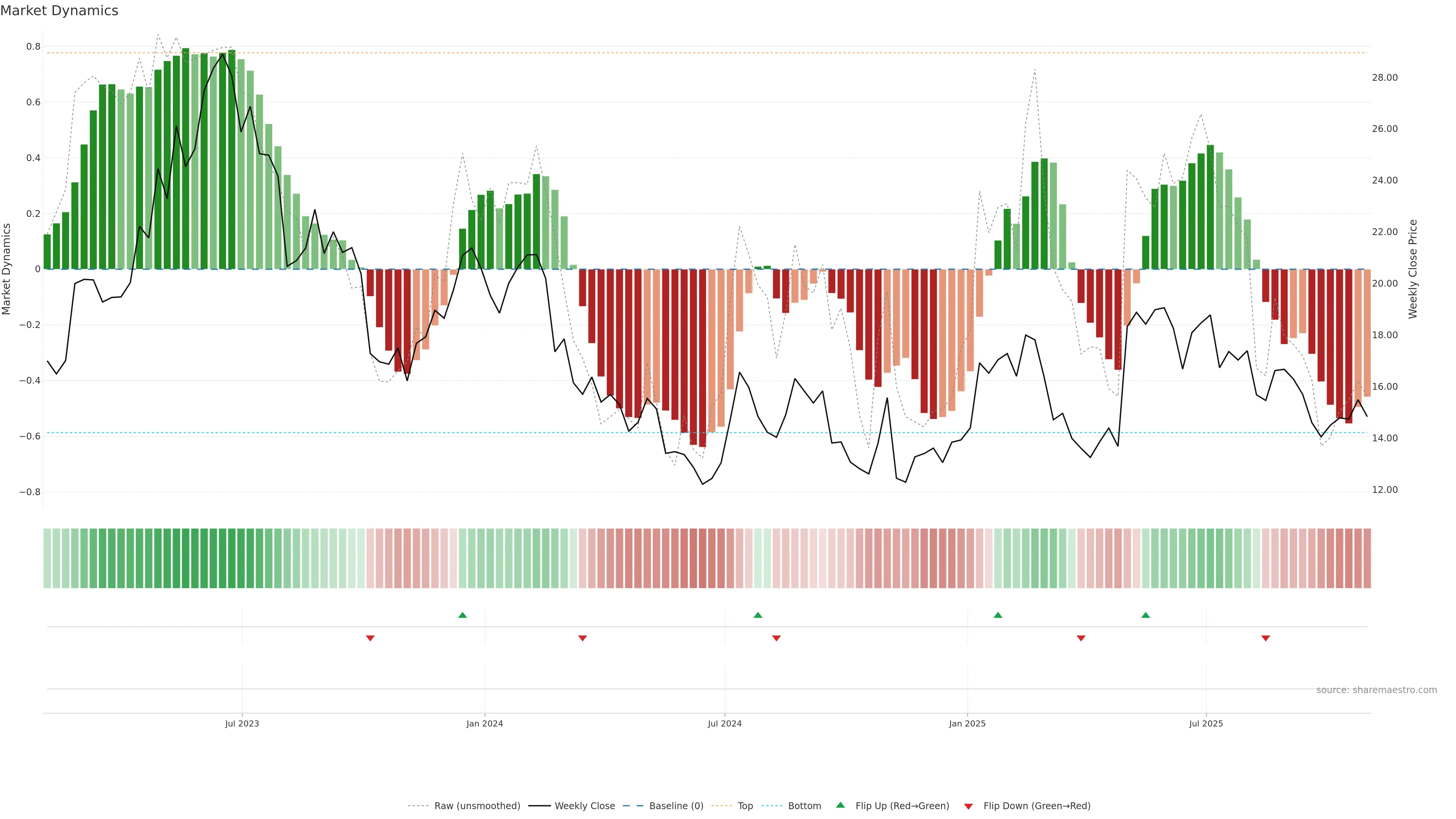Click green flip-up marker after Jan 2025
This screenshot has width=1456, height=819.
(998, 615)
